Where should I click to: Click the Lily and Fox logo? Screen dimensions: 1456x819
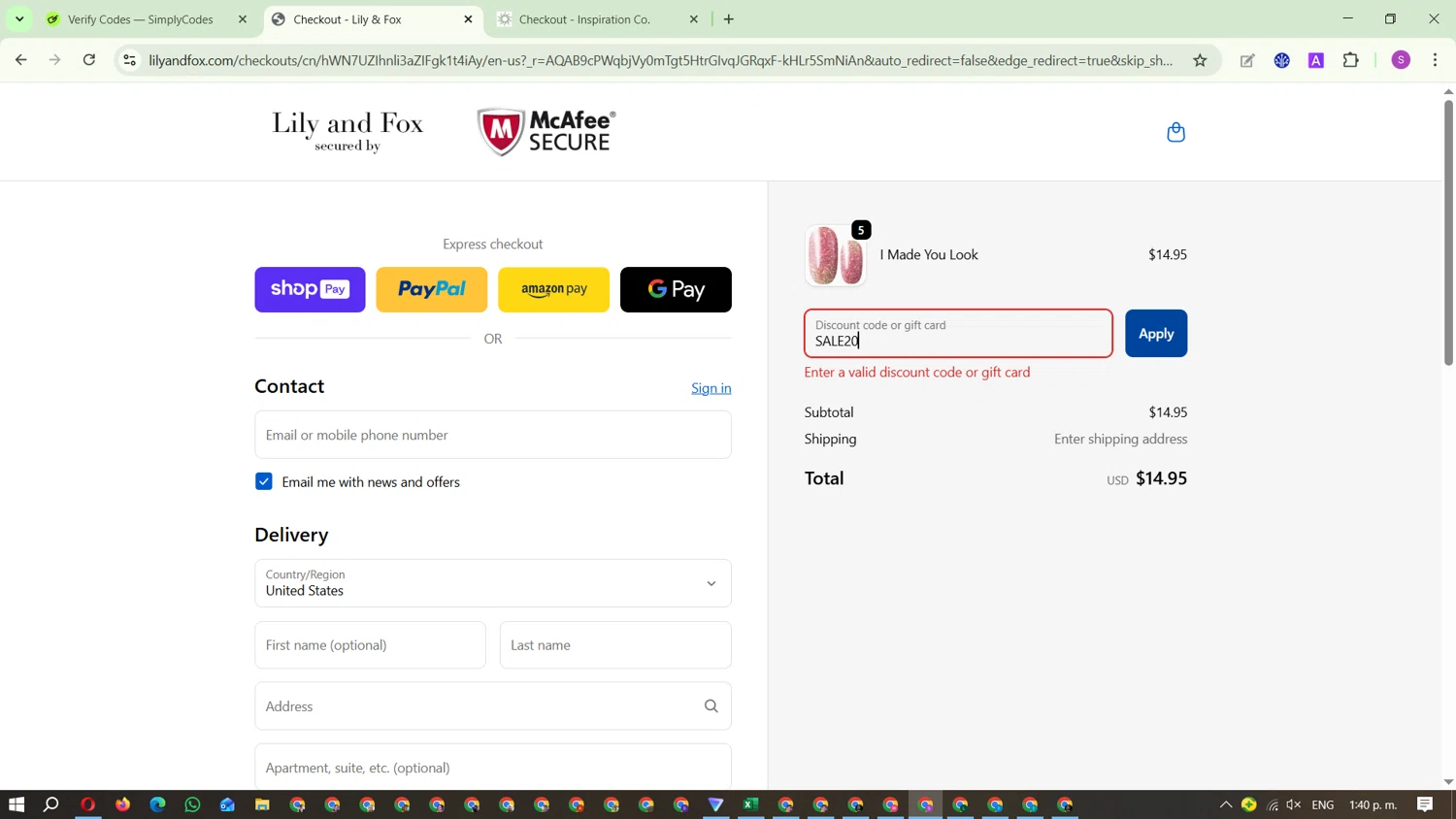tap(347, 131)
